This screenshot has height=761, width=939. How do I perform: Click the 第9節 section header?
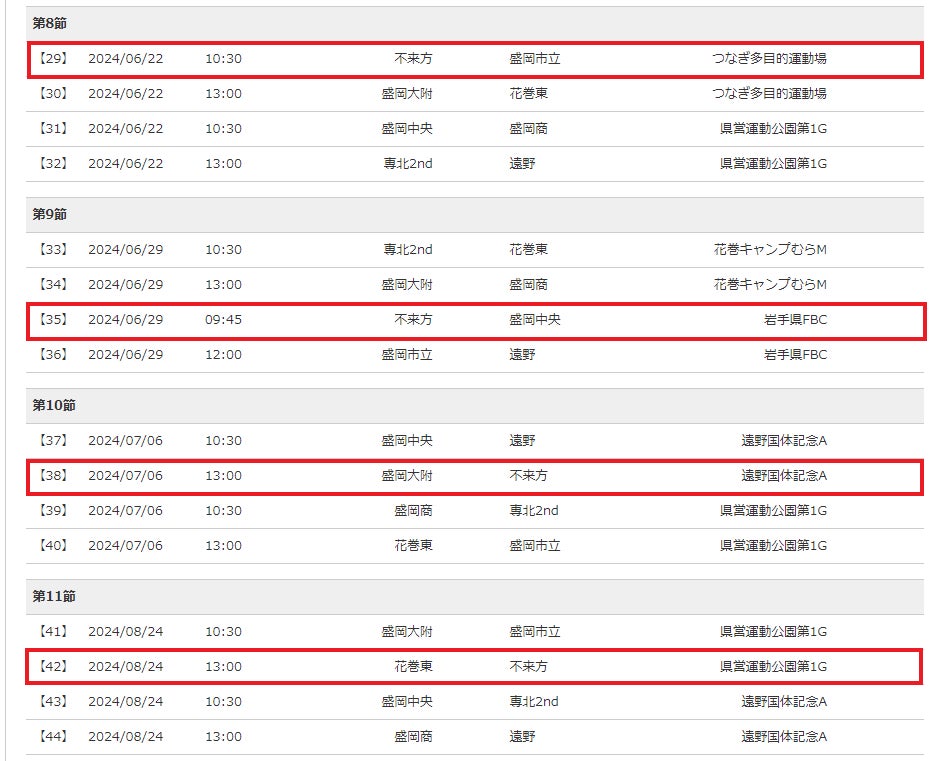click(x=49, y=214)
